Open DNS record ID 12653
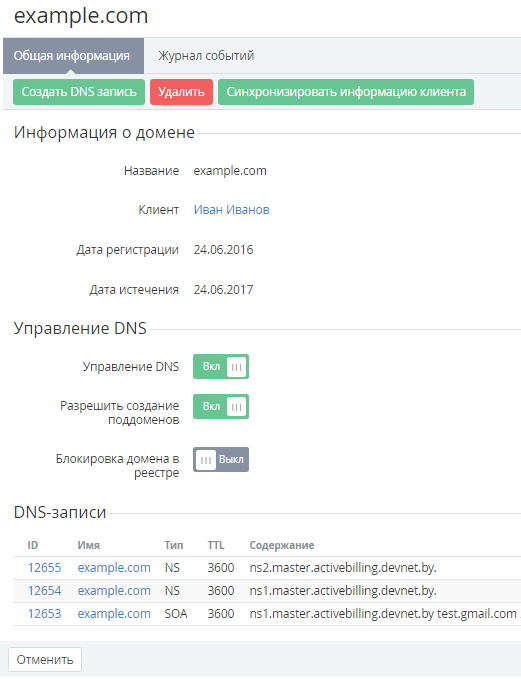Screen dimensions: 521x679 [45, 614]
